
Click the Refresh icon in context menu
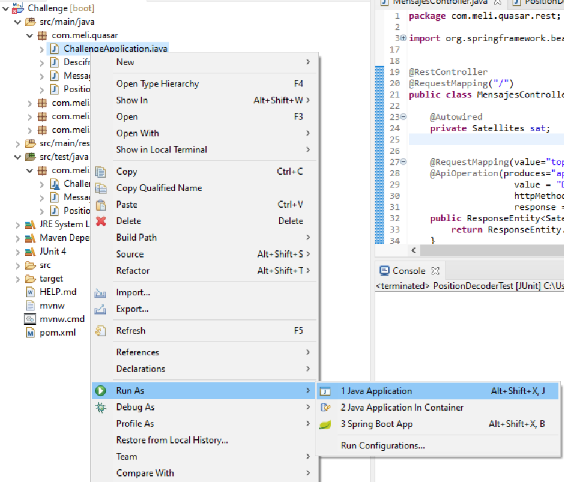pos(101,331)
